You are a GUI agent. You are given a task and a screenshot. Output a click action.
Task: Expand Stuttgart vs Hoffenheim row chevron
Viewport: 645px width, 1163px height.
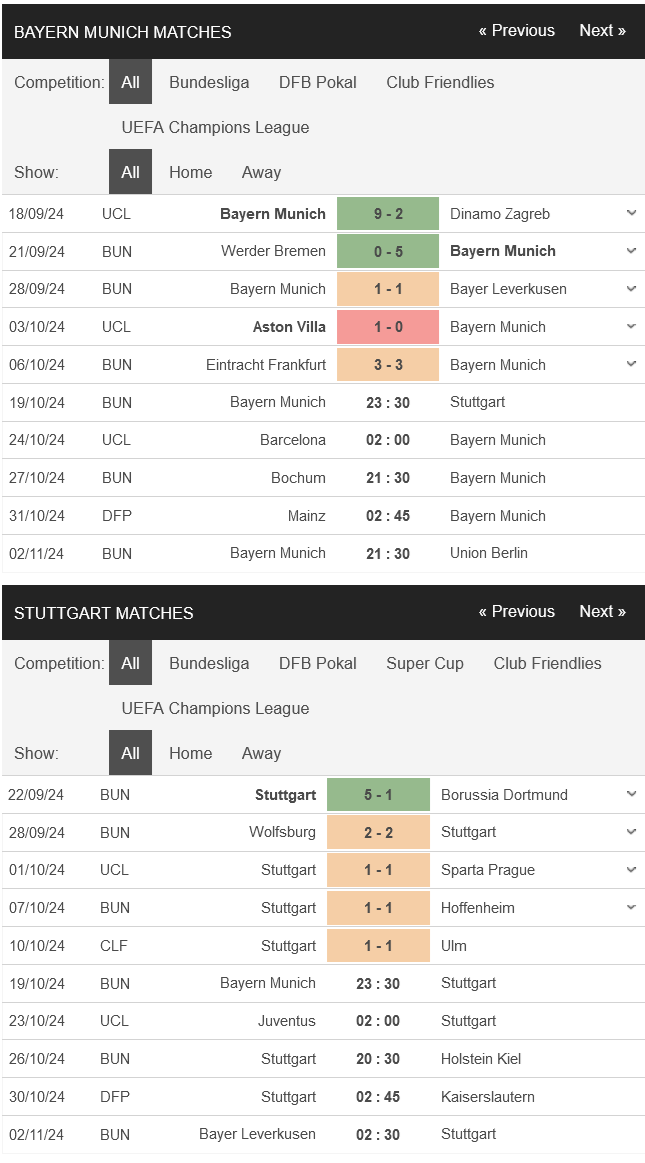click(x=631, y=907)
